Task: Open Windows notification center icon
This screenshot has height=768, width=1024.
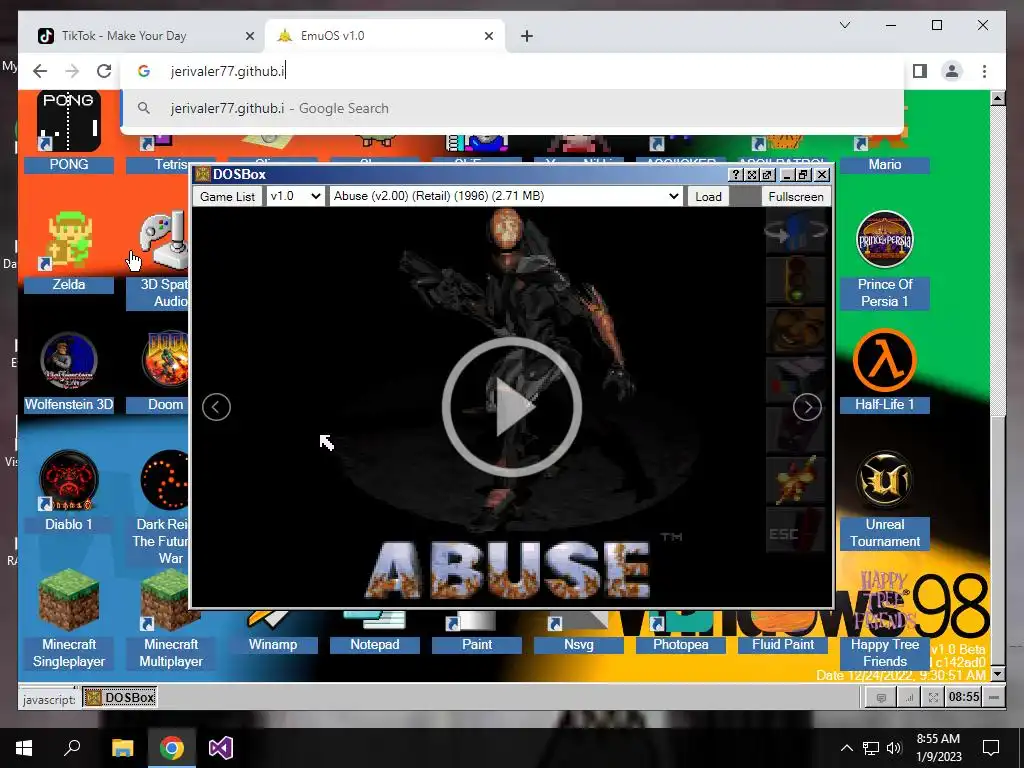Action: click(x=991, y=748)
